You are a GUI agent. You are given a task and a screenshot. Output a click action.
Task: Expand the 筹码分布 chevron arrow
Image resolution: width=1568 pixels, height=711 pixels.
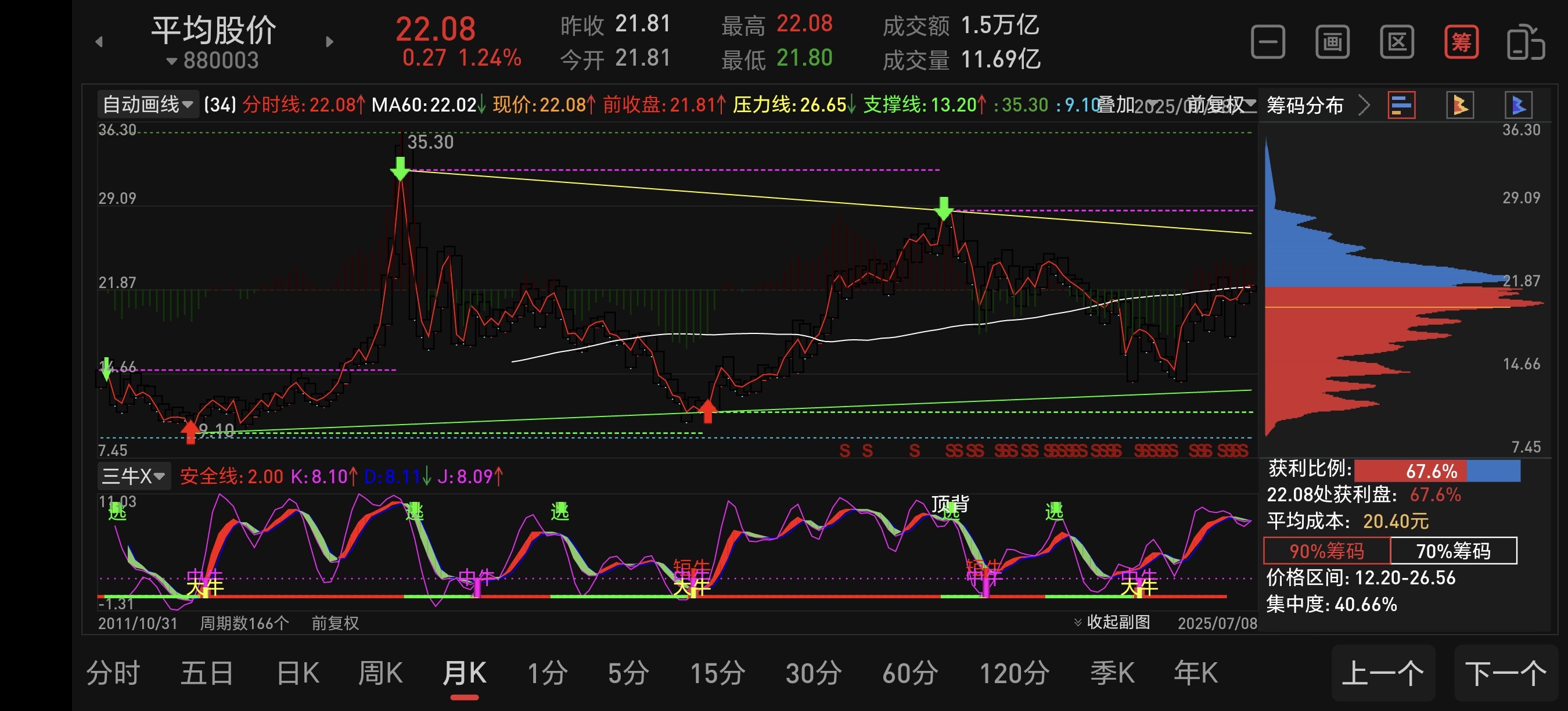[1364, 105]
